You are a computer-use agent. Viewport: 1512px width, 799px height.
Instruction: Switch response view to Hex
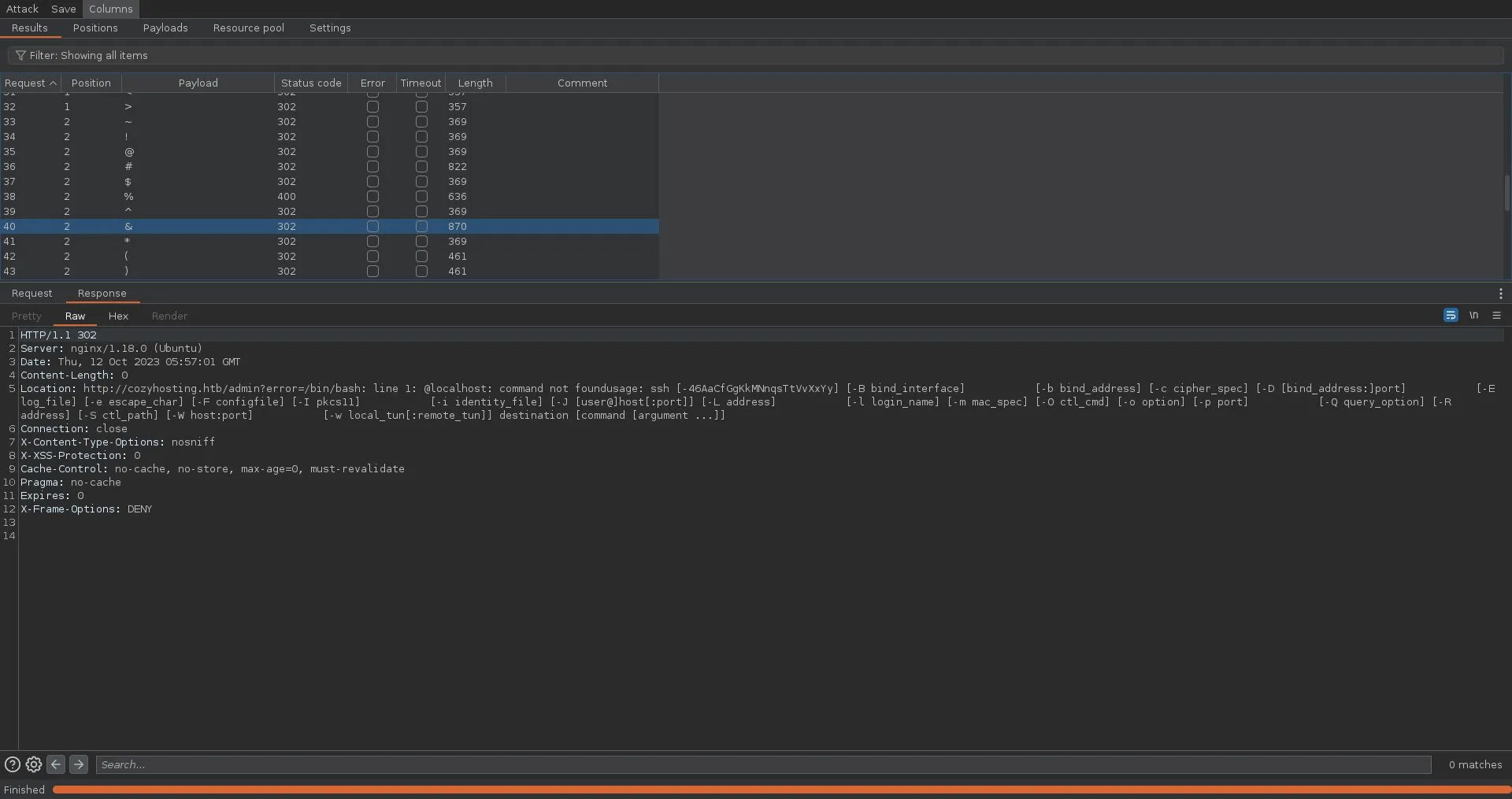click(x=118, y=316)
